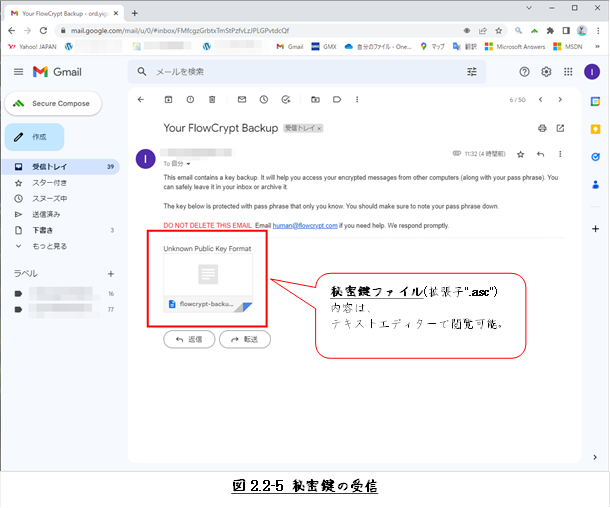Image resolution: width=610 pixels, height=508 pixels.
Task: Print the whole conversation
Action: pyautogui.click(x=542, y=128)
